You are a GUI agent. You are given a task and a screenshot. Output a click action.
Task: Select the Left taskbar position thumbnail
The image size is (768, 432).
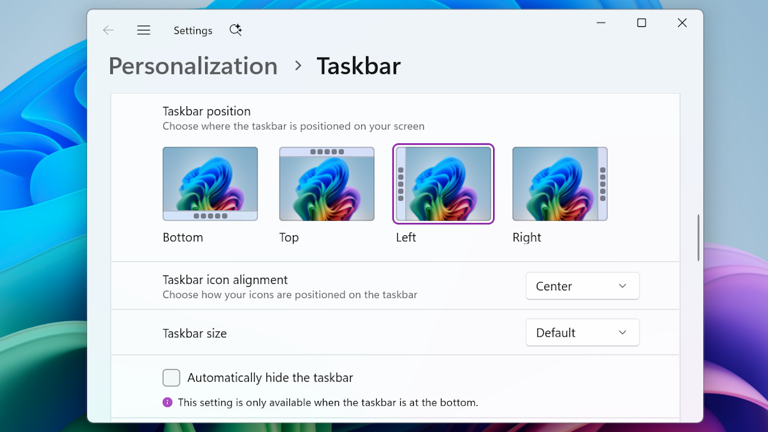(x=443, y=184)
